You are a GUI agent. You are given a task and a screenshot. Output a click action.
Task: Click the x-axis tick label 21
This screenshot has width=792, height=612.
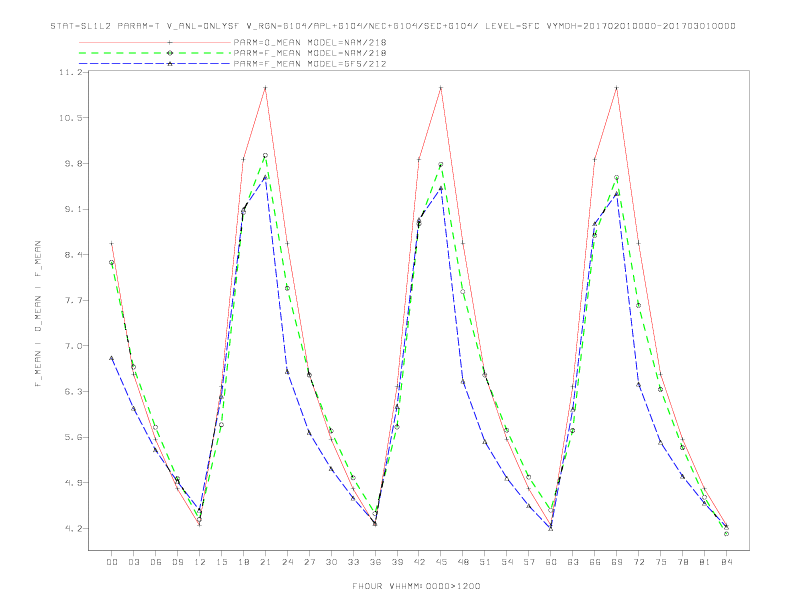(x=265, y=562)
